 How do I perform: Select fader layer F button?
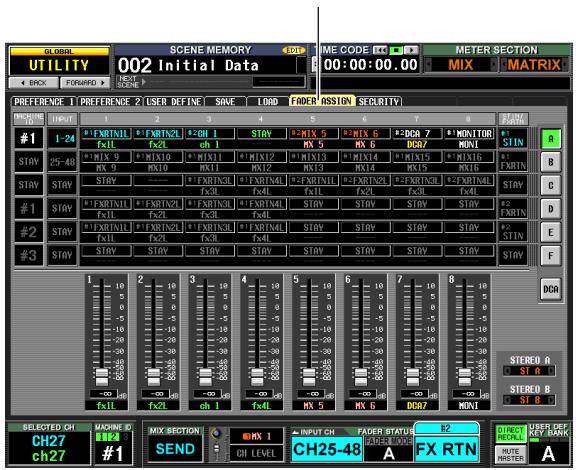tap(550, 256)
